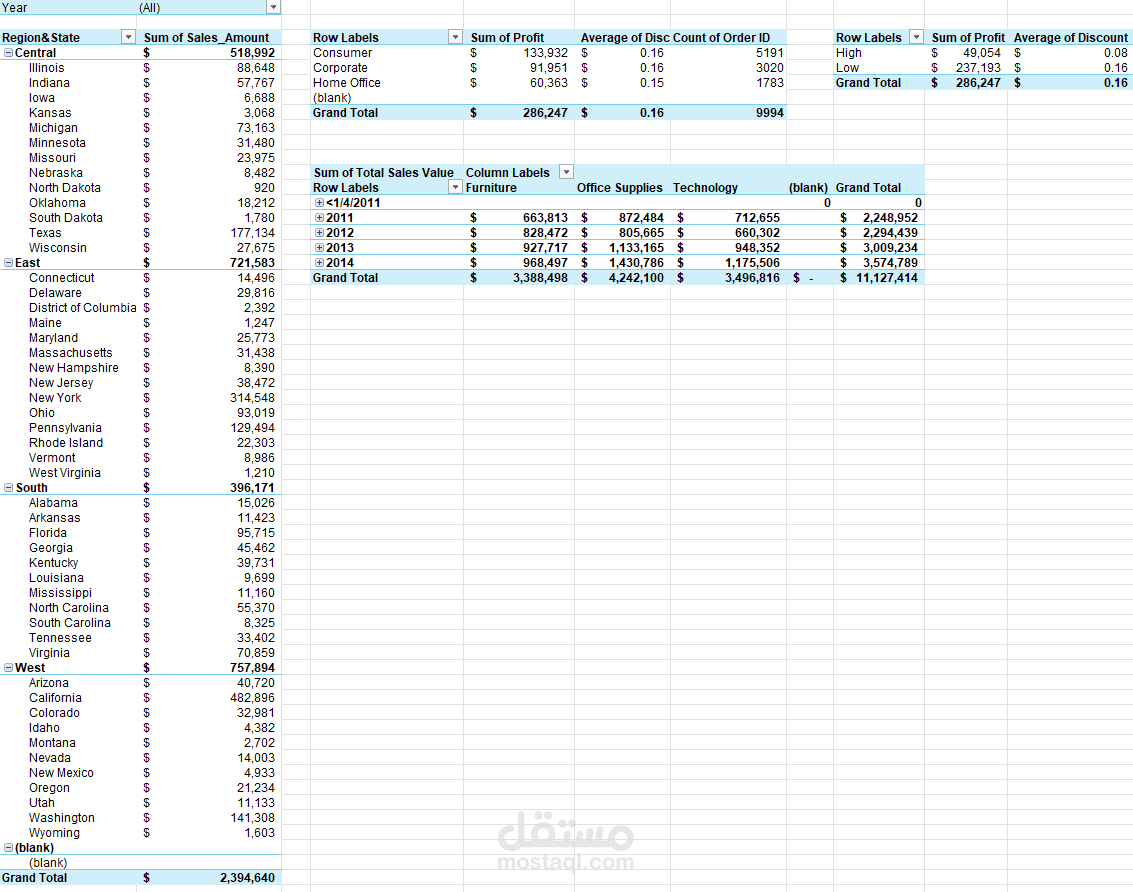The height and width of the screenshot is (892, 1133).
Task: Select the Sum of Total Sales Value cell
Action: 384,173
